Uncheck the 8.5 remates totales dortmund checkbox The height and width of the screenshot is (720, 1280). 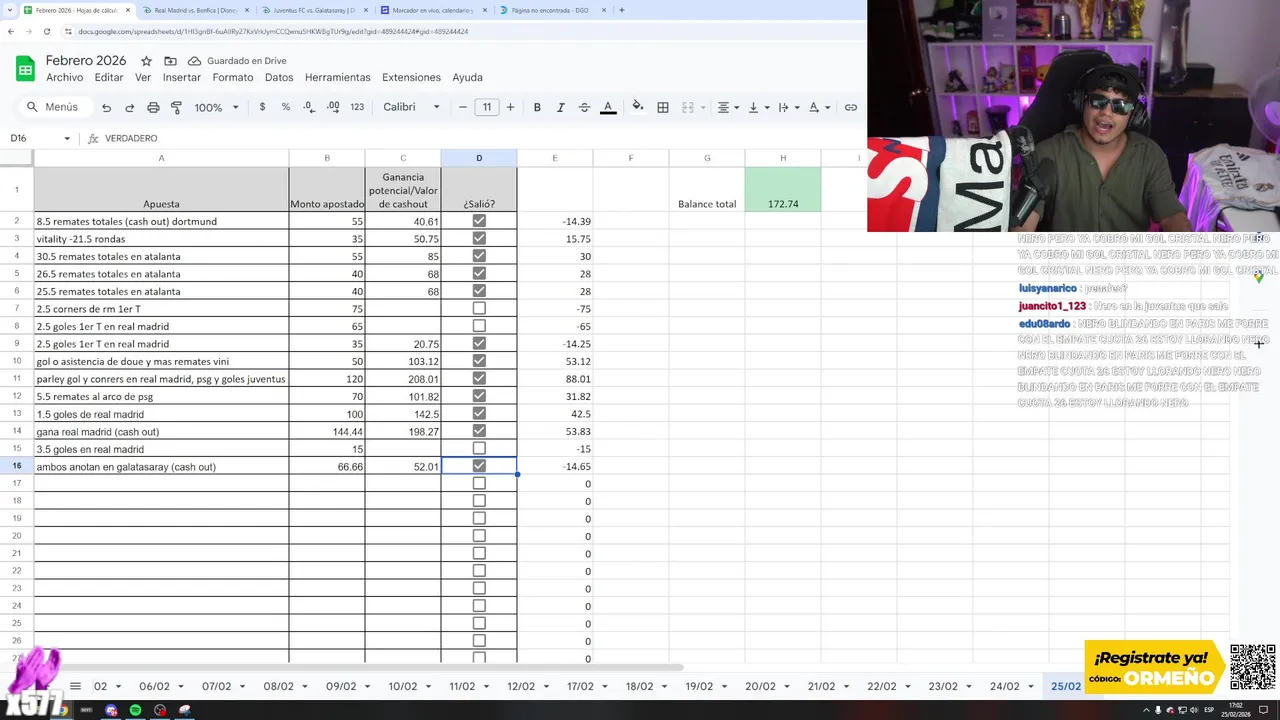coord(479,221)
